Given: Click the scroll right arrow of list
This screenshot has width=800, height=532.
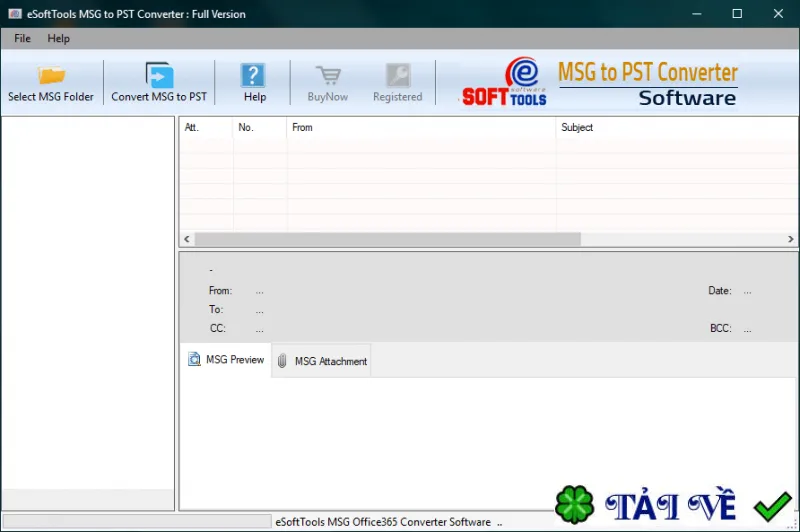Looking at the screenshot, I should click(790, 239).
